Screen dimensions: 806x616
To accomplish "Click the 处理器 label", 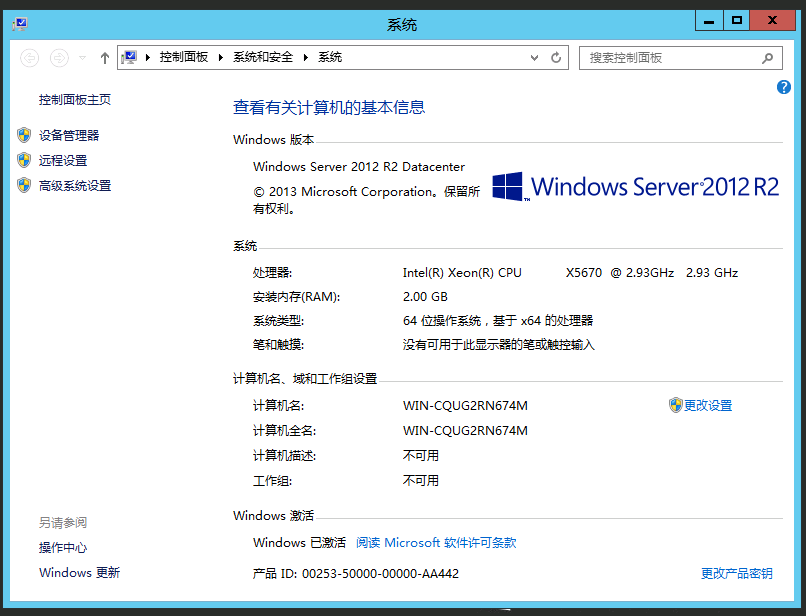I will [x=272, y=273].
